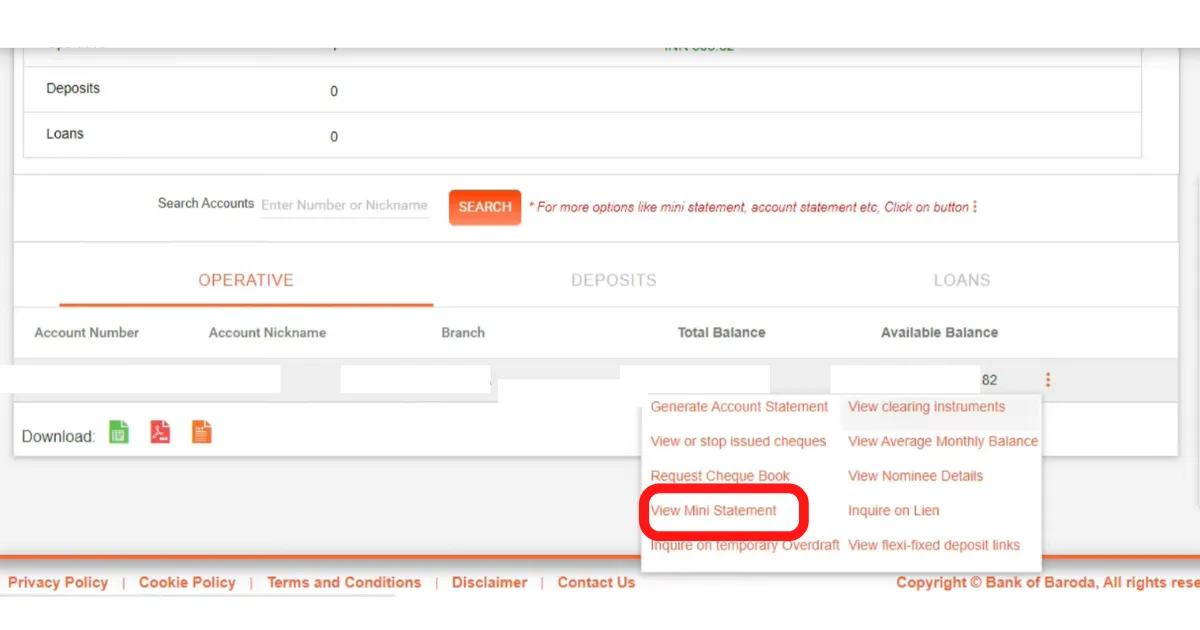Select Inquire on temporary Overdraft
This screenshot has width=1200, height=630.
tap(745, 545)
